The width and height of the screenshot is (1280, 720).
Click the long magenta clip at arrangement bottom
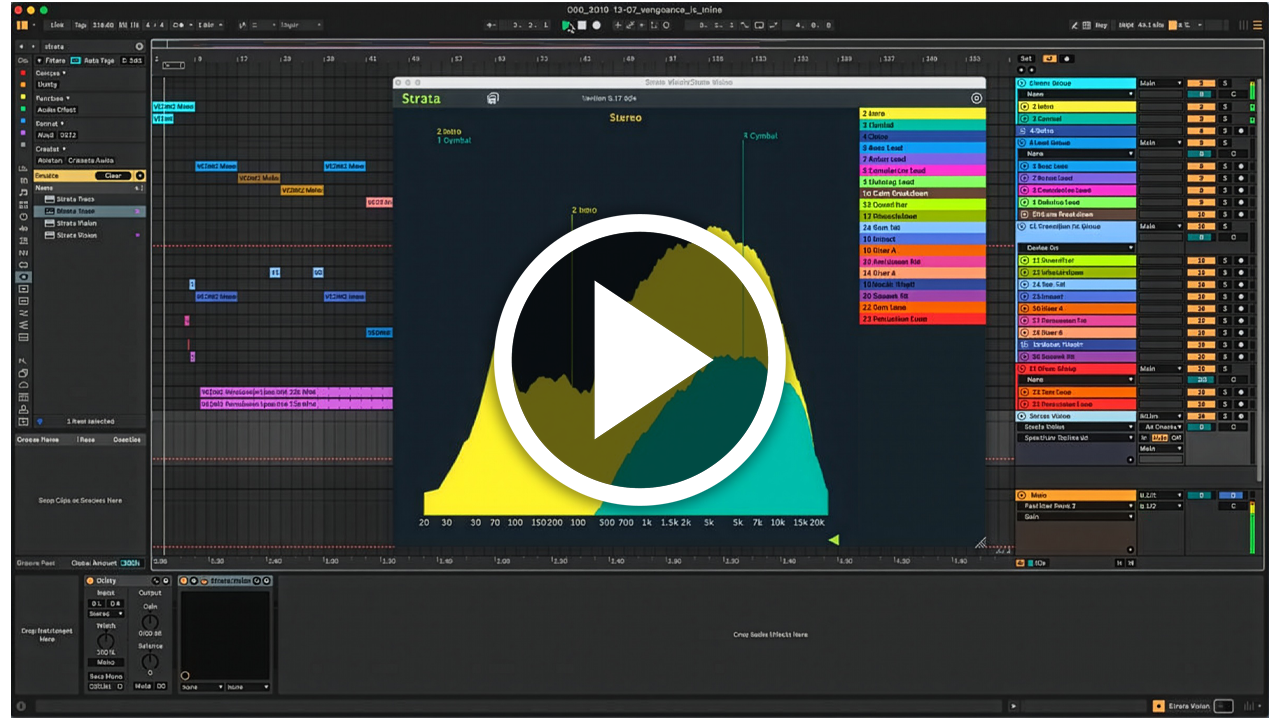click(x=295, y=404)
